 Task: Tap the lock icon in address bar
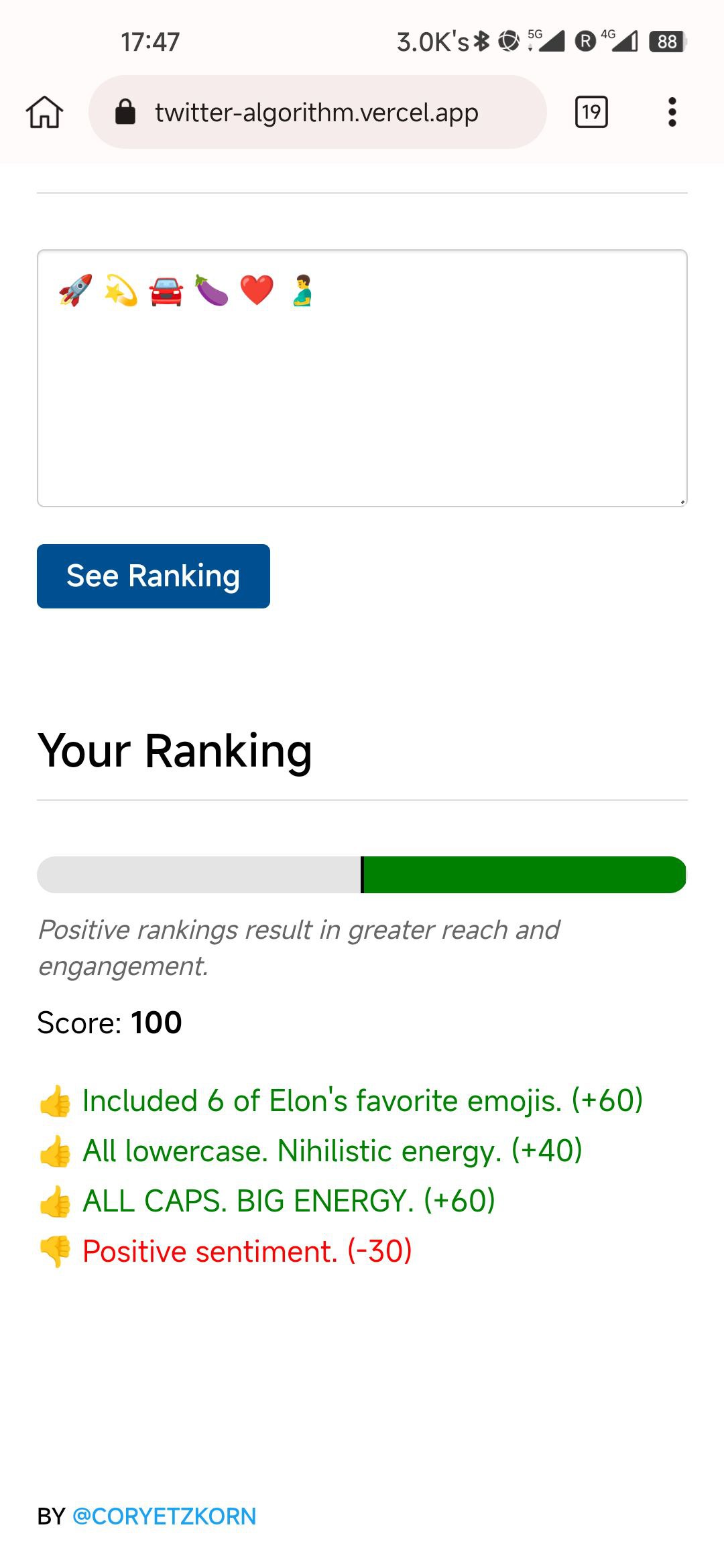point(125,112)
